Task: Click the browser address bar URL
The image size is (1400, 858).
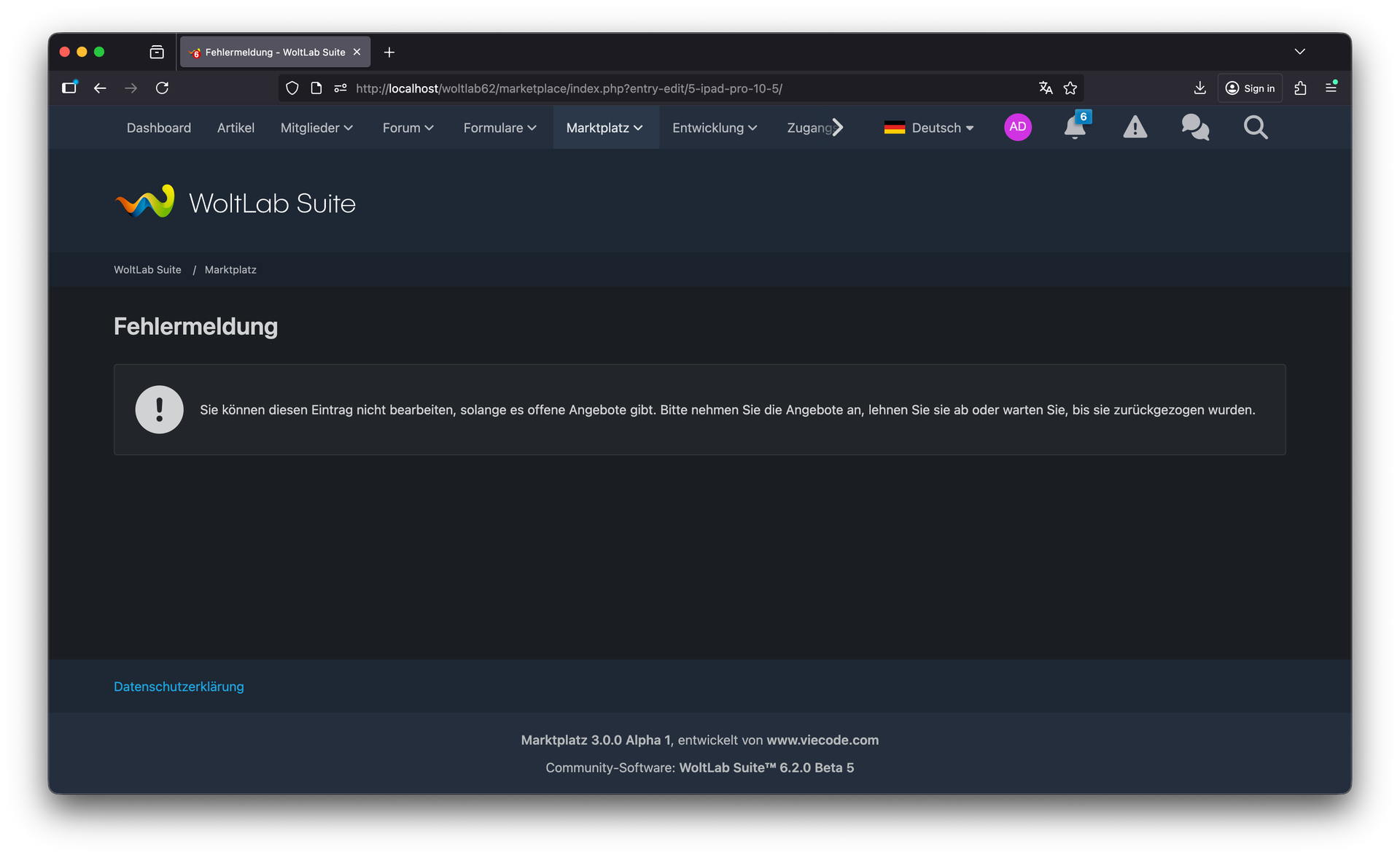Action: pos(569,88)
